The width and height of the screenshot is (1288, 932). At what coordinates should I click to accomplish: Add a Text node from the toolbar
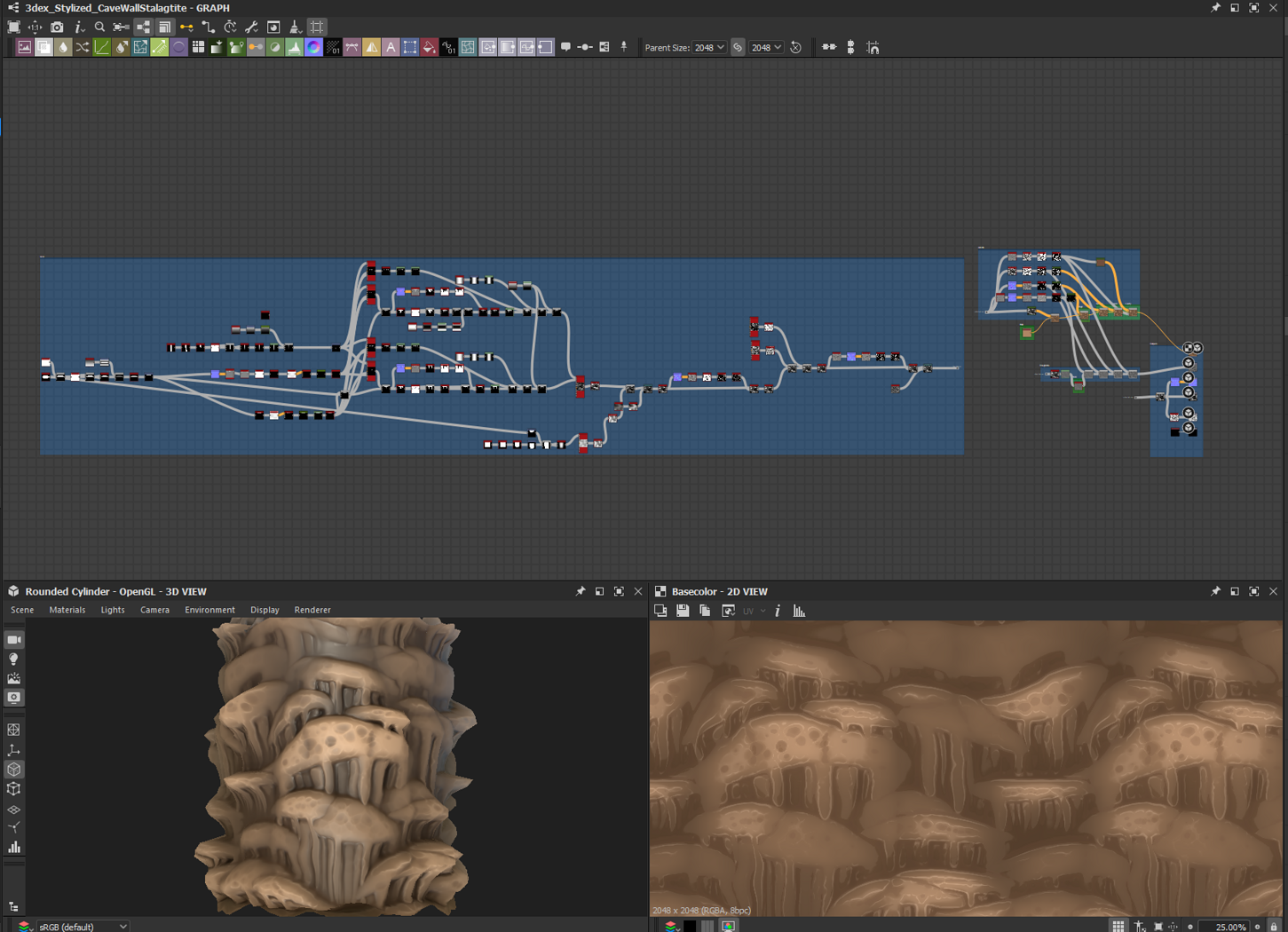(x=391, y=48)
